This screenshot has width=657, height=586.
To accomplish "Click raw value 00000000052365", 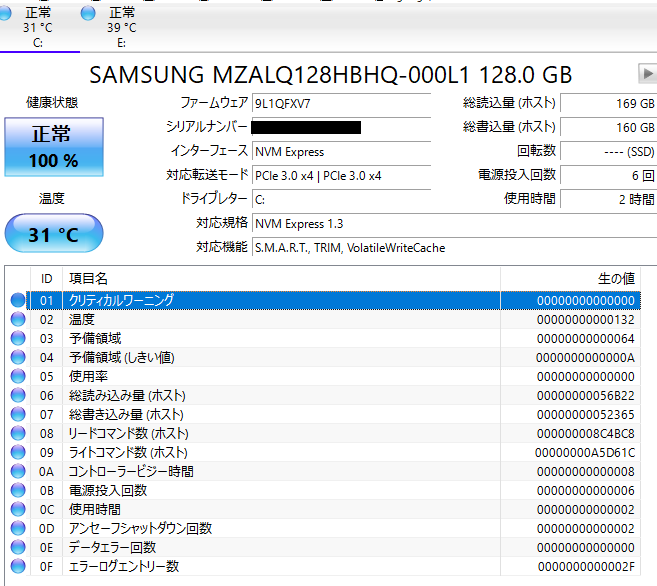I will (586, 415).
